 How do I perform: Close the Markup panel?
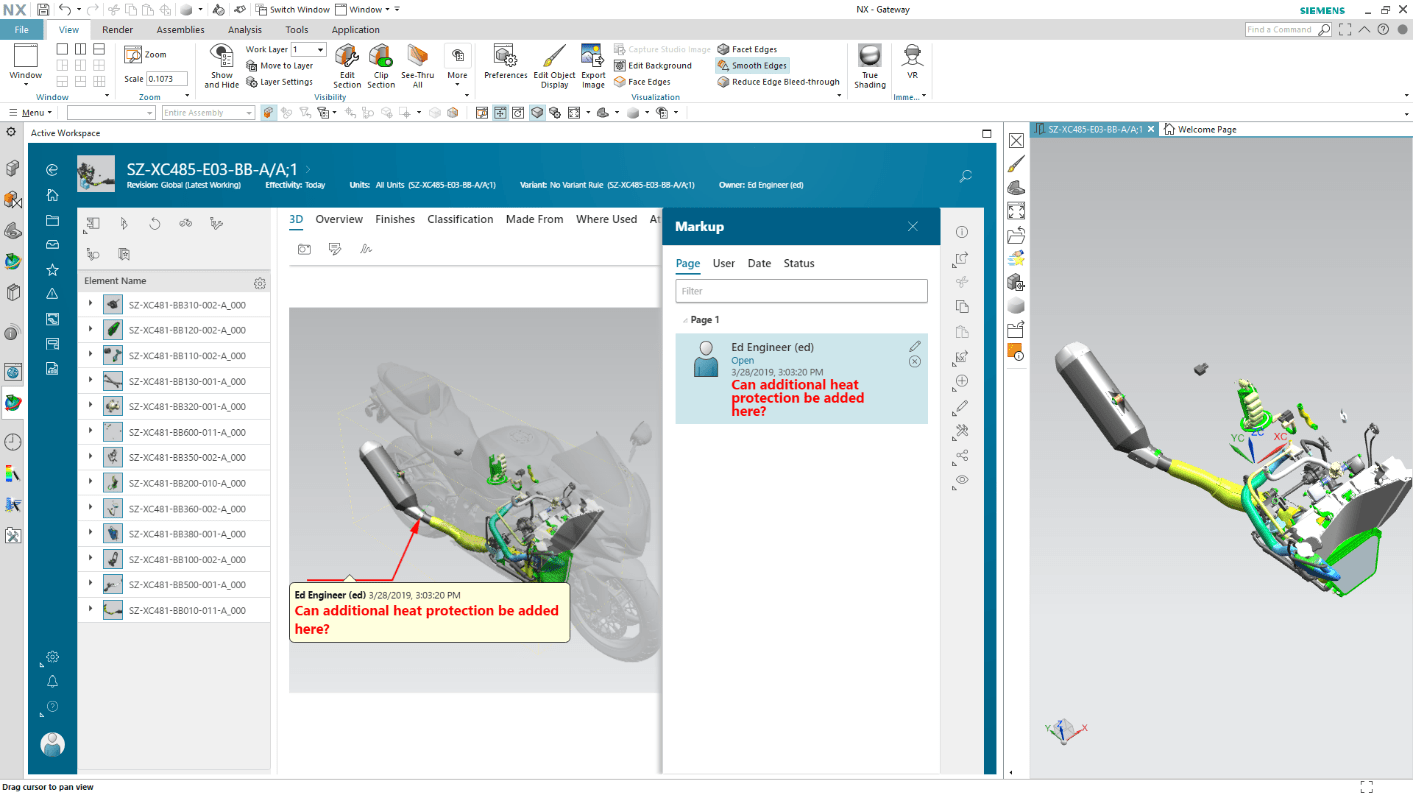[912, 227]
